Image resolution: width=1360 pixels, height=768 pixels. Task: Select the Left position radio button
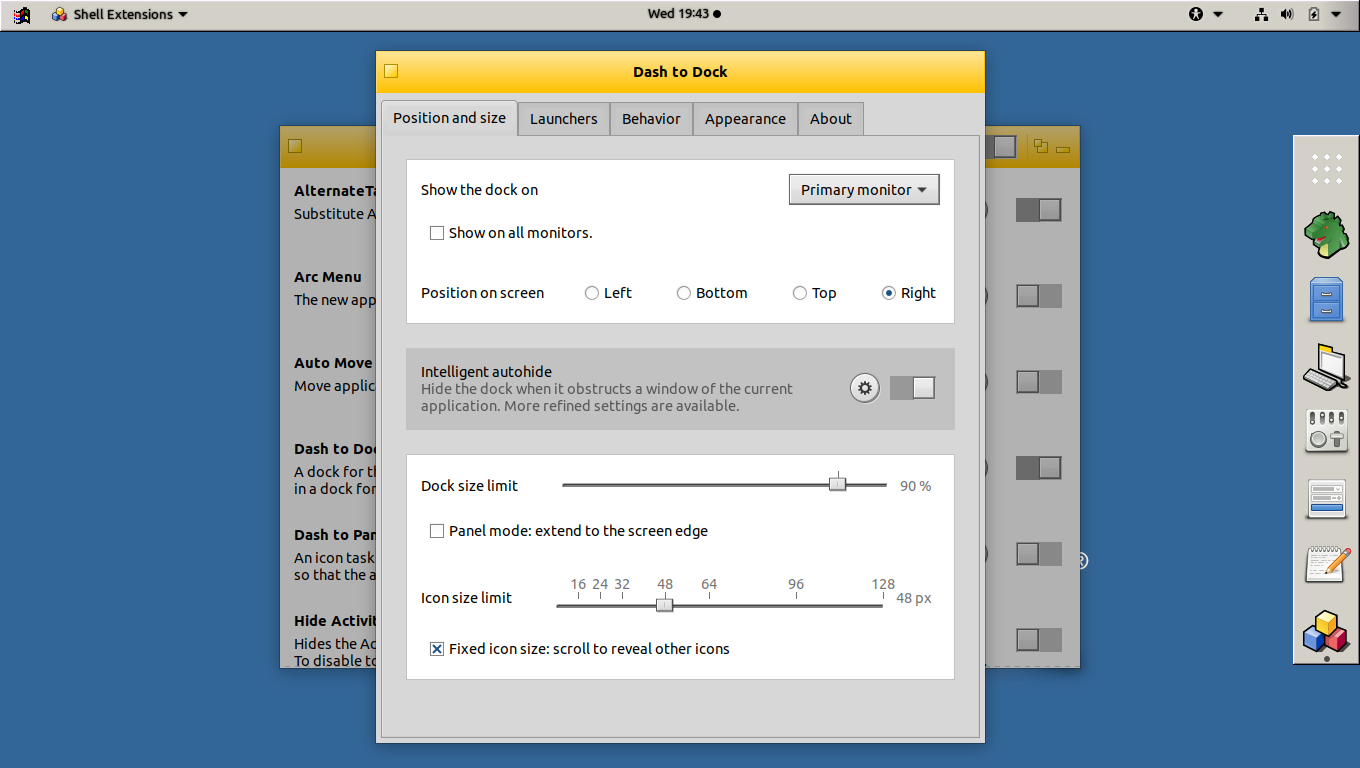click(592, 293)
